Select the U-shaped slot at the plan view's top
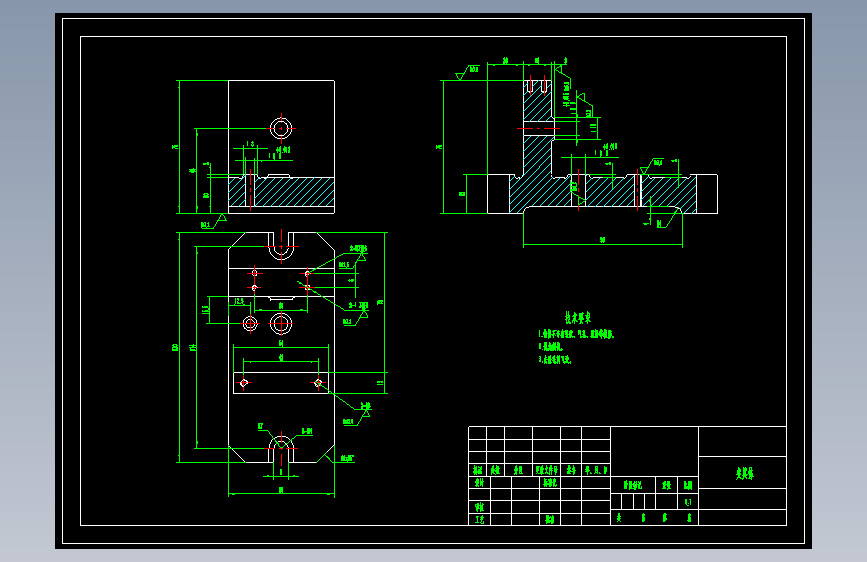Viewport: 867px width, 562px height. pyautogui.click(x=281, y=246)
